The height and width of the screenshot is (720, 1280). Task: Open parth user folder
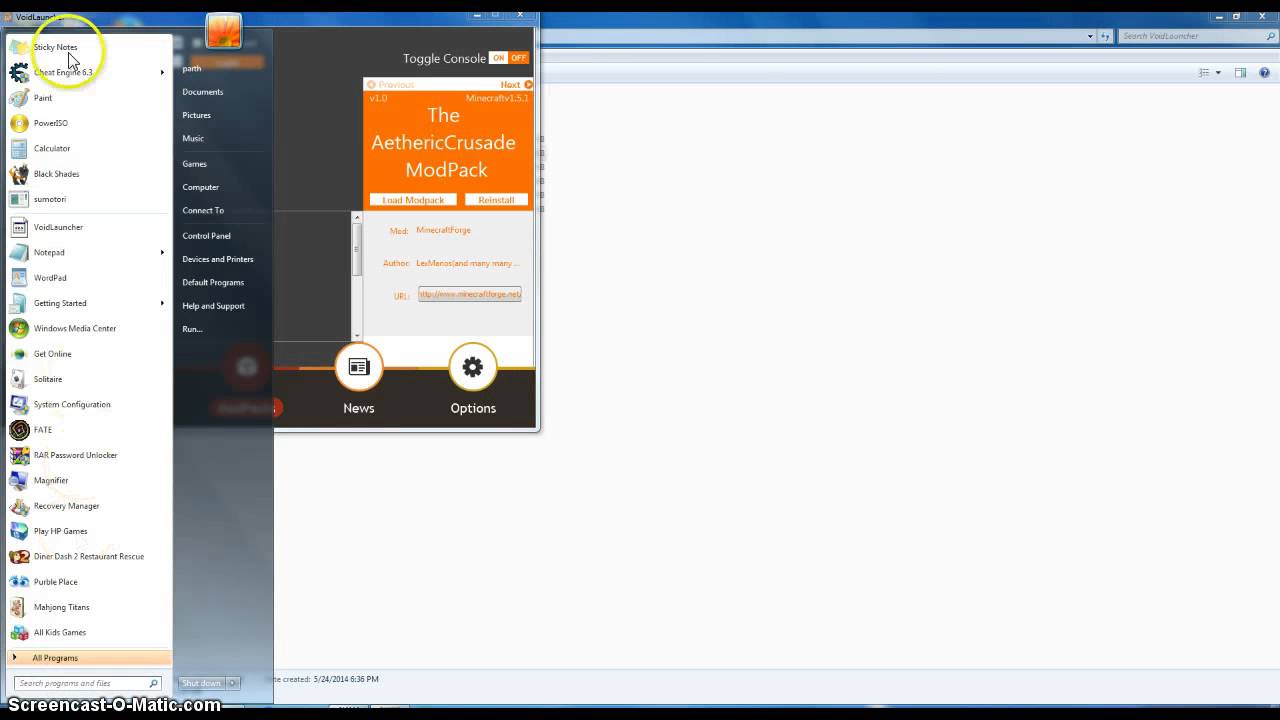192,69
